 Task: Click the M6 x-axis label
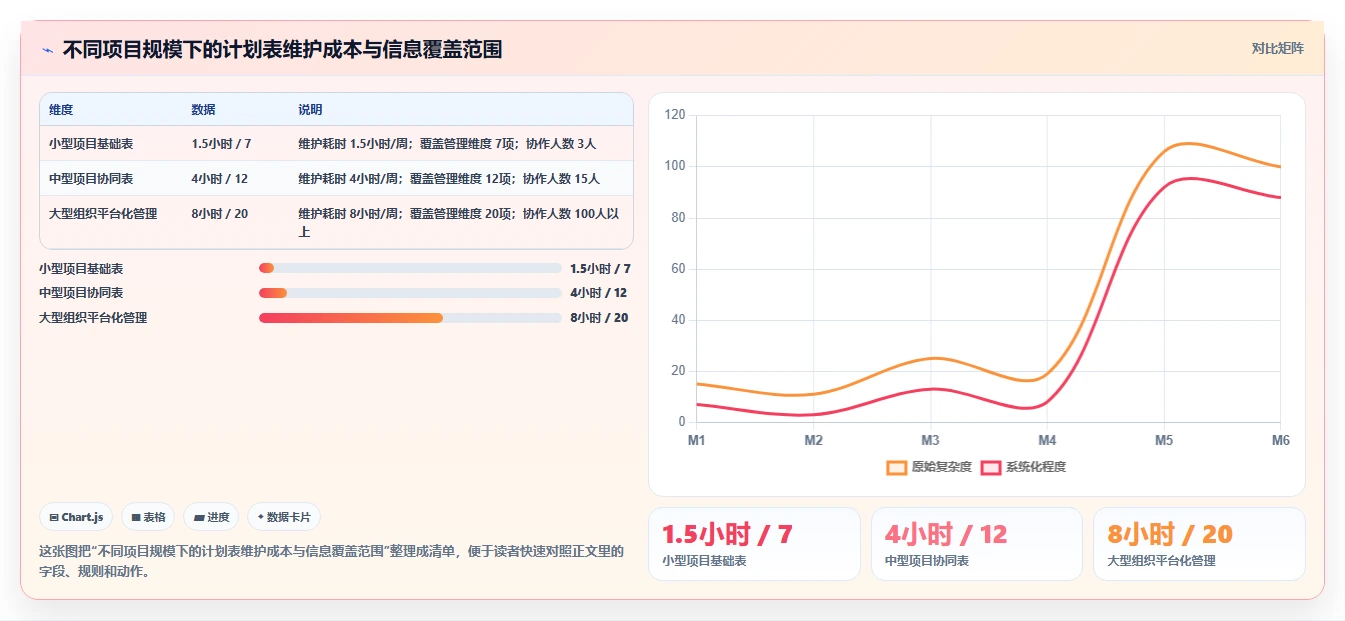click(1280, 440)
